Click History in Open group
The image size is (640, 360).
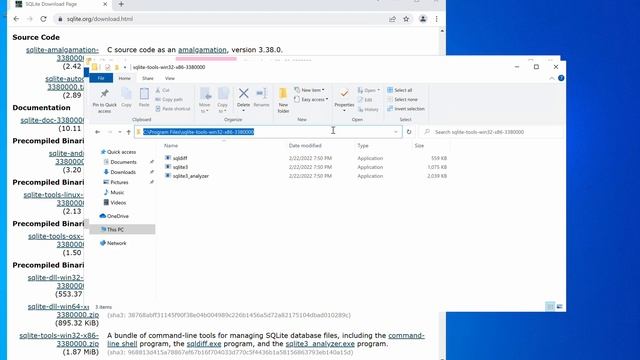pyautogui.click(x=368, y=109)
